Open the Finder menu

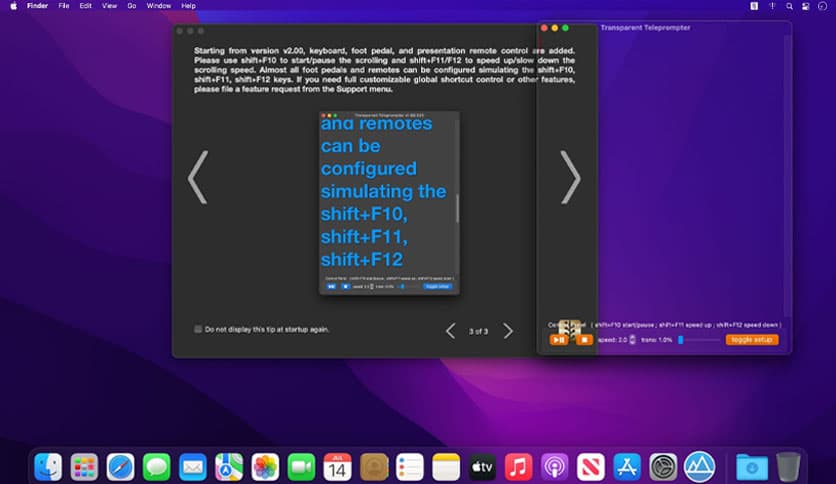[x=37, y=6]
